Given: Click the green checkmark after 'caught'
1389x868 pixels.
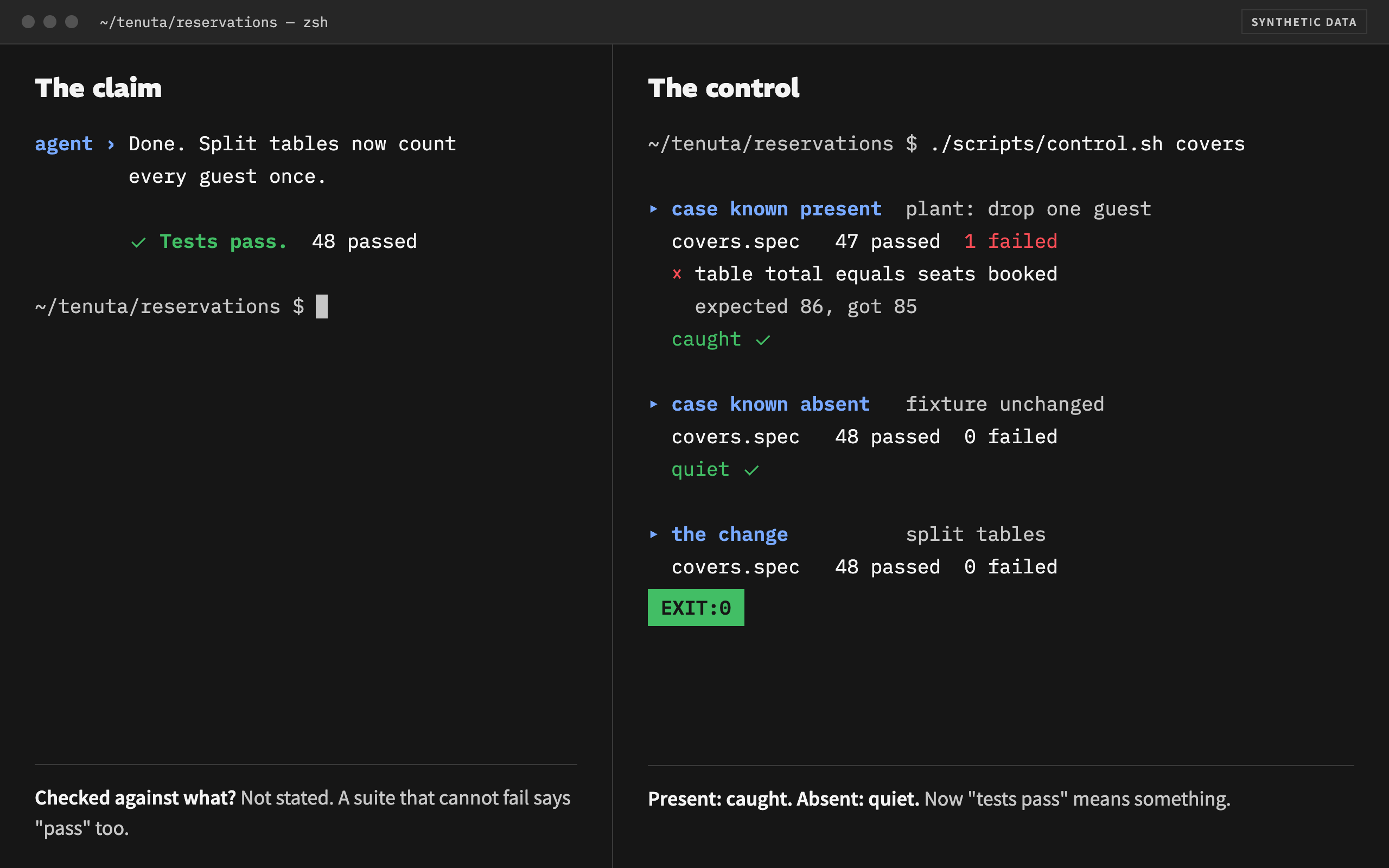Looking at the screenshot, I should click(x=763, y=340).
